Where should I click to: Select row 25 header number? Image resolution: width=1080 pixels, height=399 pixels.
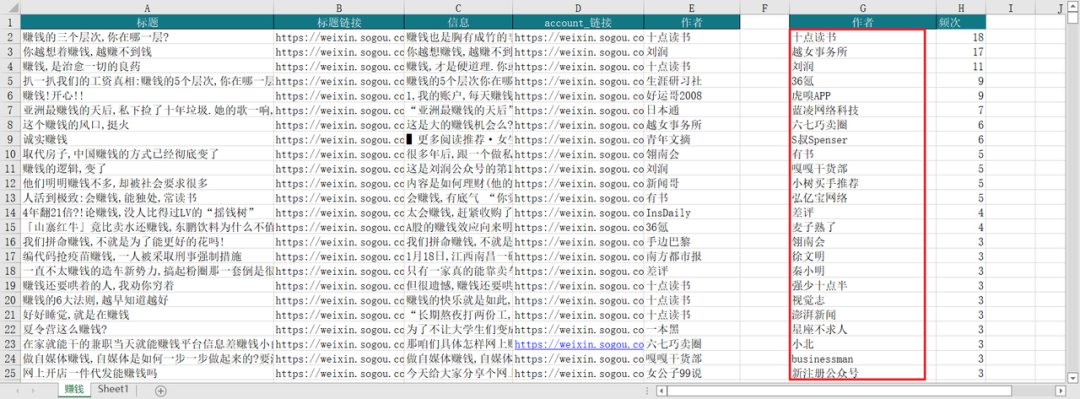(10, 374)
